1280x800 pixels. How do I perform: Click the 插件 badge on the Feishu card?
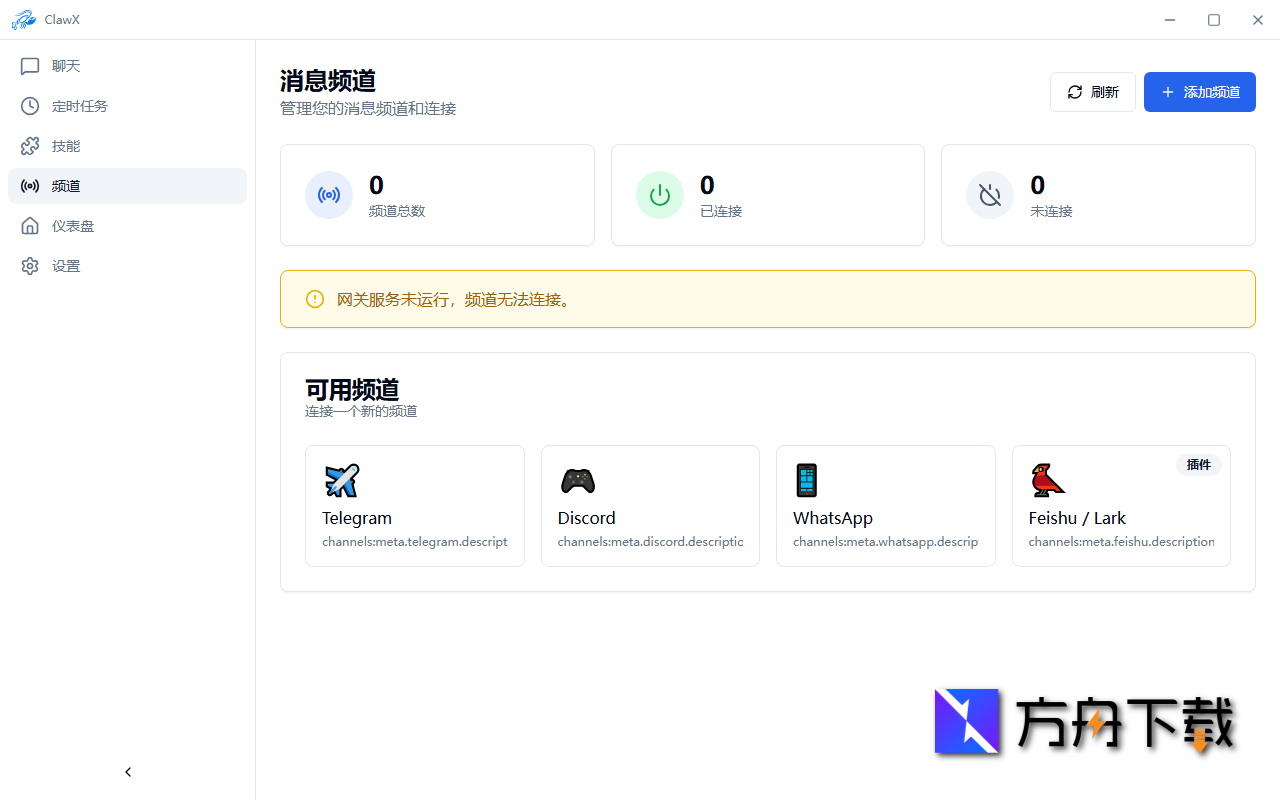click(1198, 464)
